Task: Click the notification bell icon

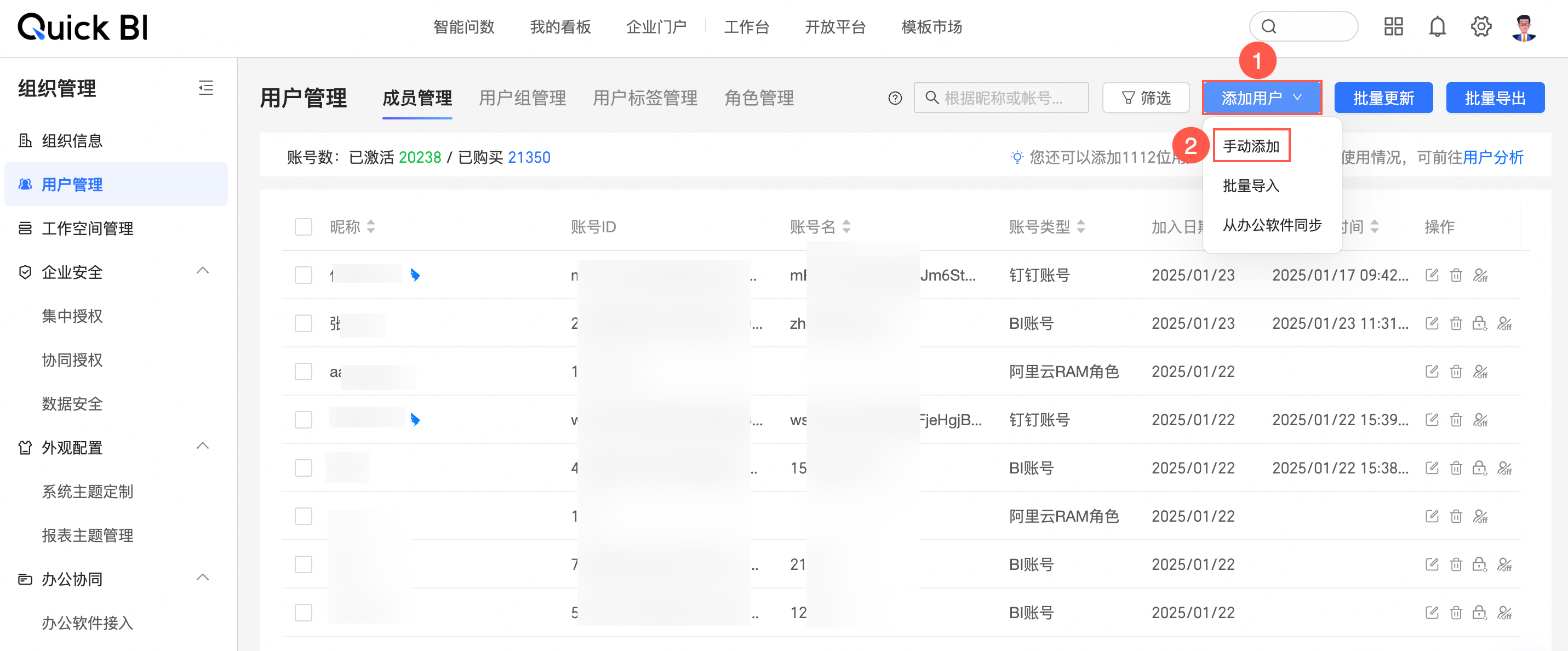Action: (x=1437, y=27)
